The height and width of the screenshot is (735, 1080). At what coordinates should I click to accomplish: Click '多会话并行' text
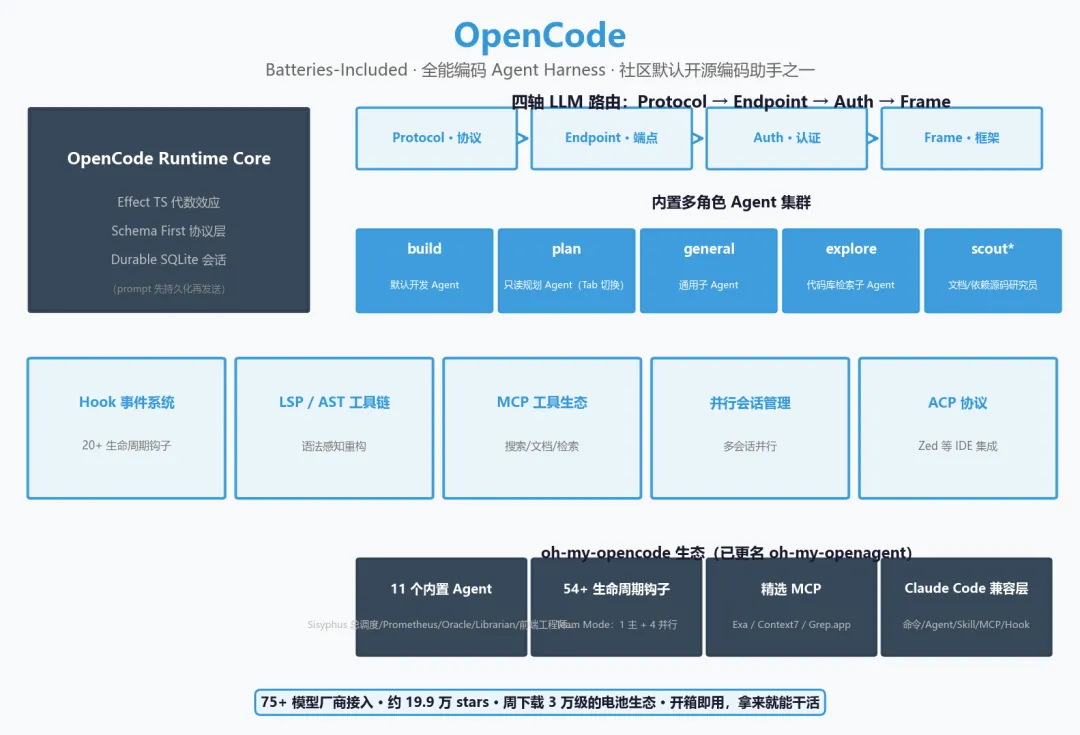click(750, 446)
